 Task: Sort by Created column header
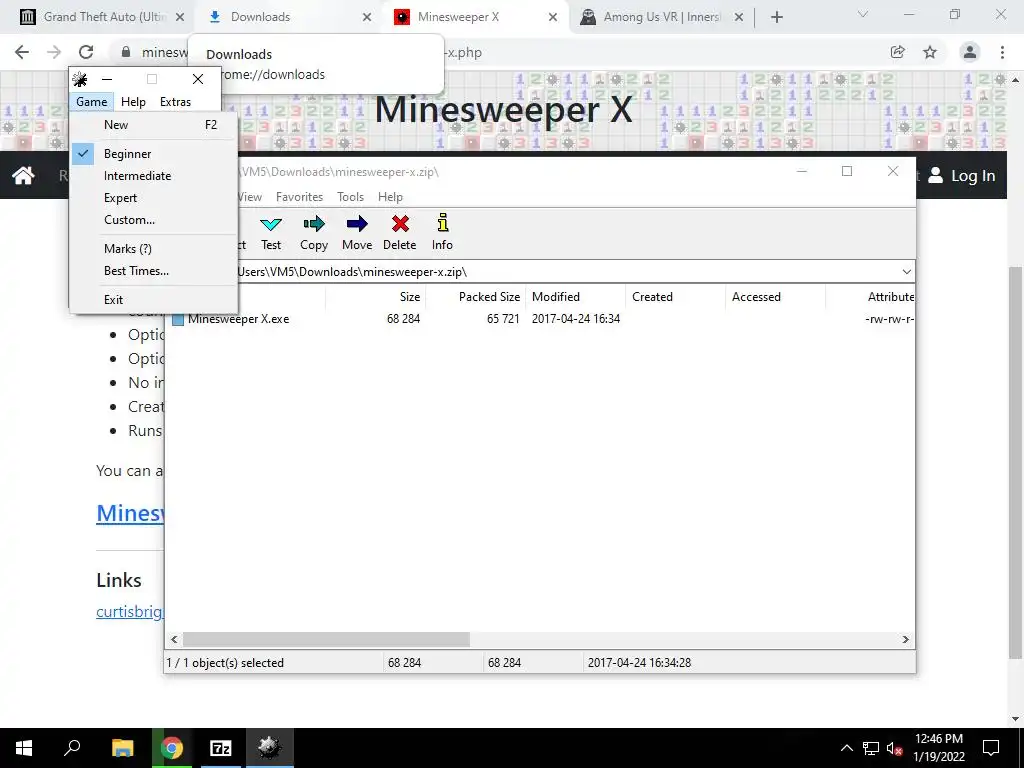coord(675,297)
